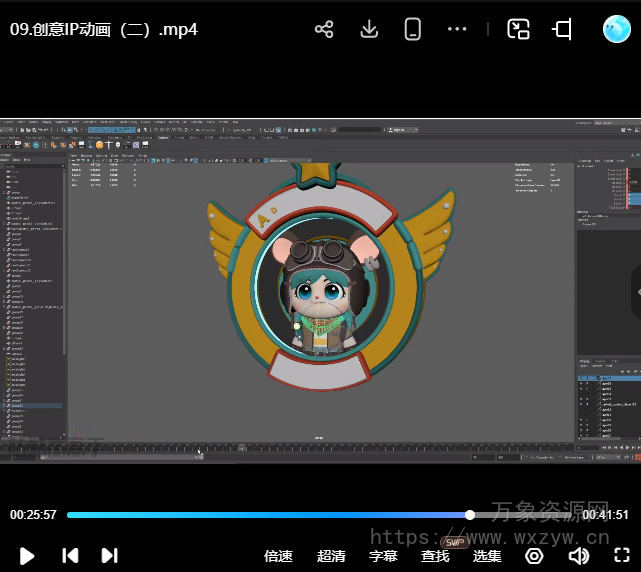Toggle fullscreen mode
641x572 pixels.
click(621, 555)
